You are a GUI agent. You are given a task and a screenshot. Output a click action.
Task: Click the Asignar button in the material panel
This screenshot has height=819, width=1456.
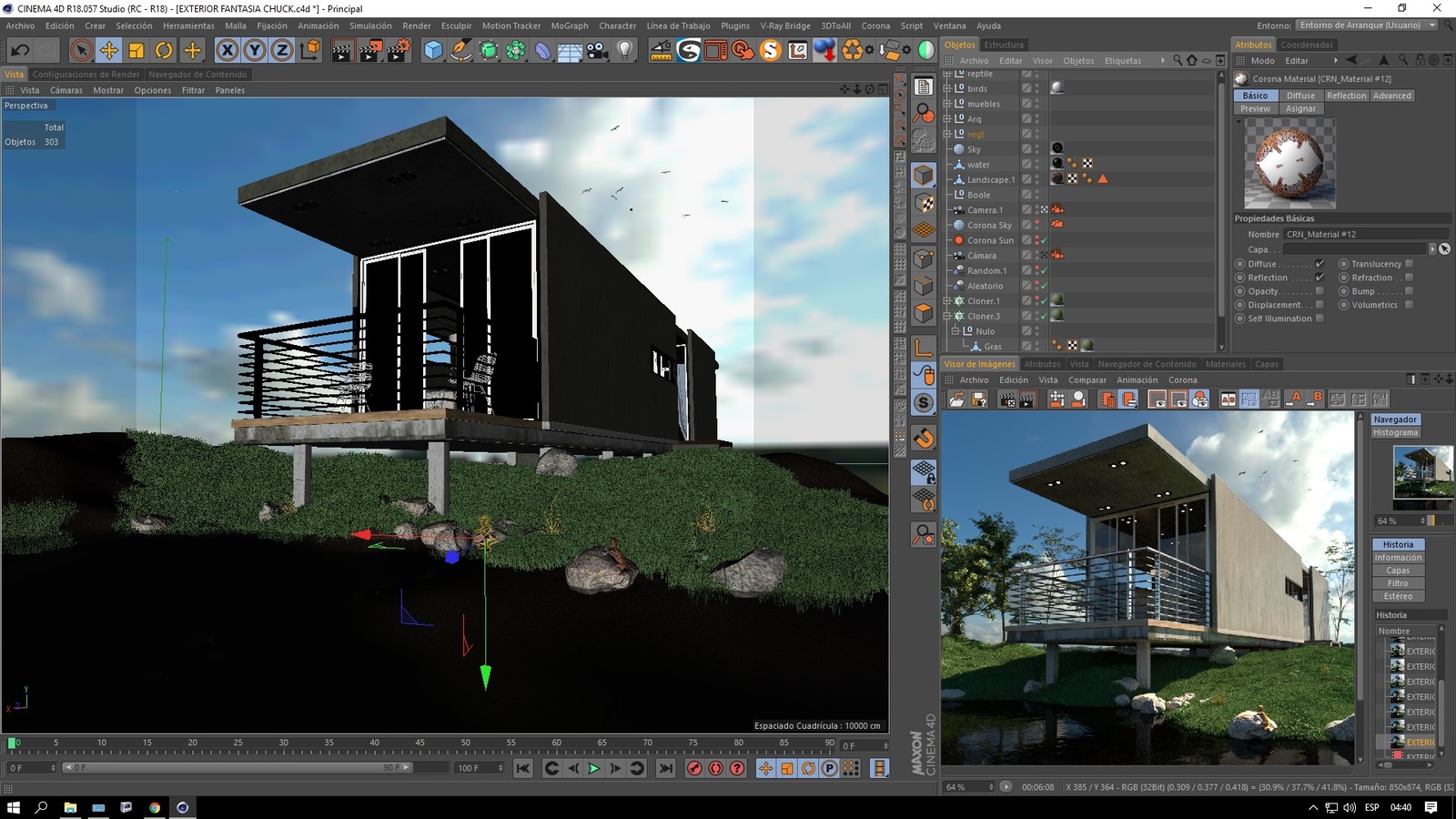[x=1300, y=108]
